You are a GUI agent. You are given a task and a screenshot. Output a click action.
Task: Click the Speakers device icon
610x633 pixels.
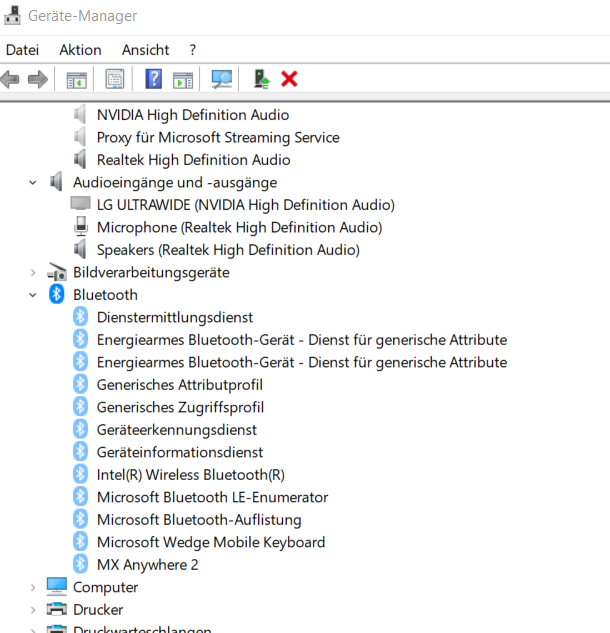[80, 249]
